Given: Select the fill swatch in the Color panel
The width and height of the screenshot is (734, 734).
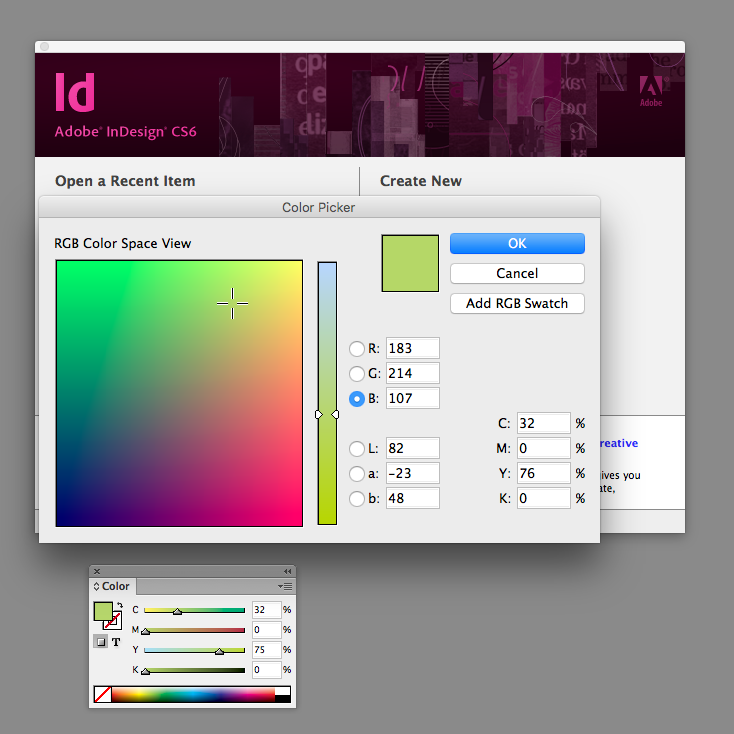Looking at the screenshot, I should click(x=103, y=611).
